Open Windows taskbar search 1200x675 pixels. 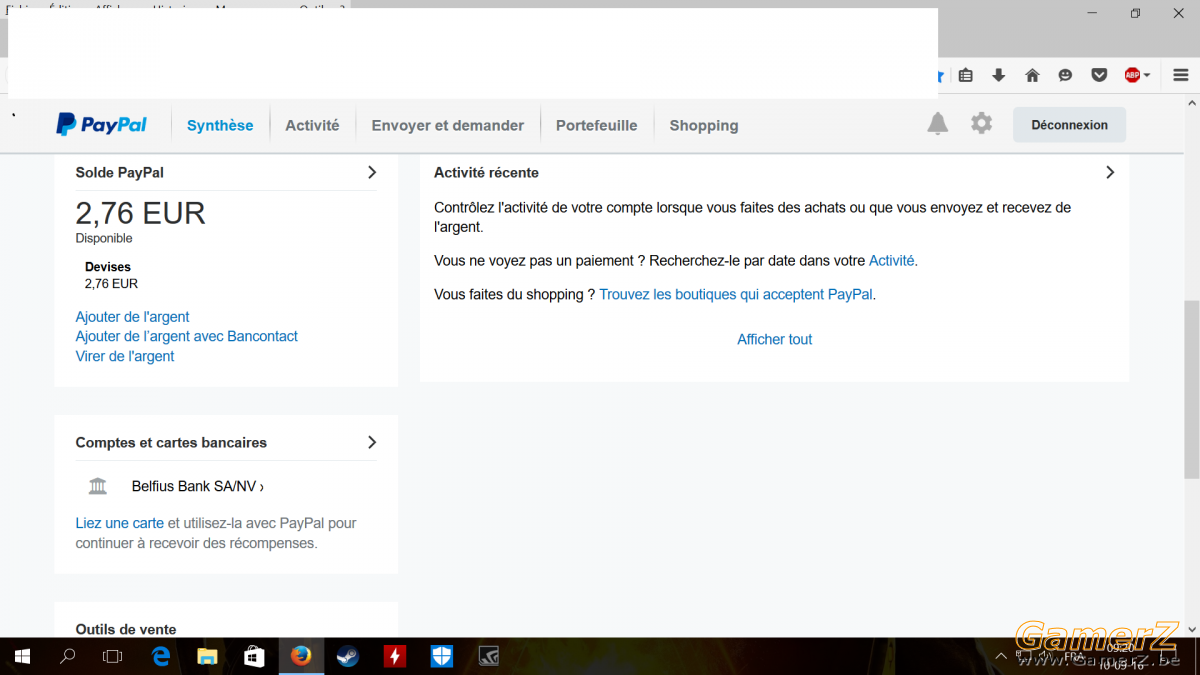pyautogui.click(x=68, y=656)
